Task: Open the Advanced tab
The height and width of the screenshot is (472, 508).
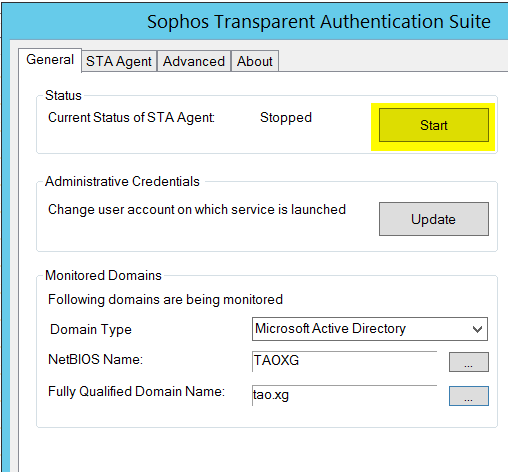Action: point(194,61)
